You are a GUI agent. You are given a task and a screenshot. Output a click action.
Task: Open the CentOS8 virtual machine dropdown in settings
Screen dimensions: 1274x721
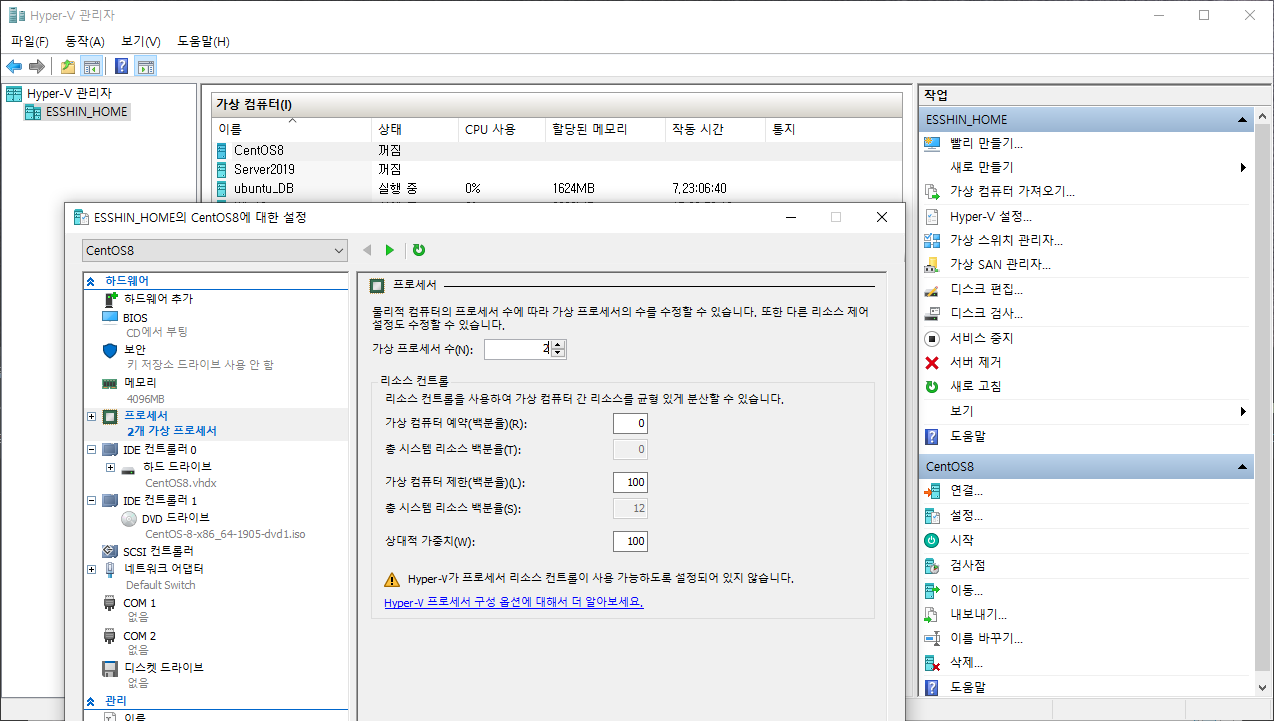click(214, 250)
